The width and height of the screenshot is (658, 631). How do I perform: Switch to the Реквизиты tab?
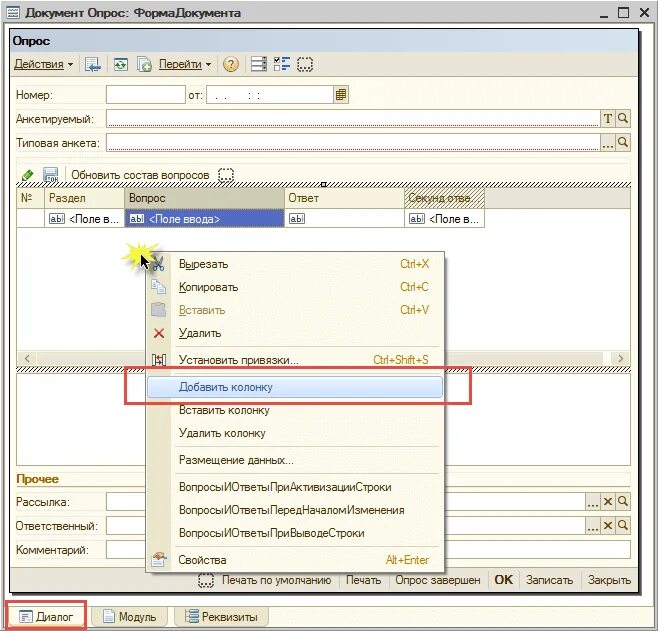[222, 617]
